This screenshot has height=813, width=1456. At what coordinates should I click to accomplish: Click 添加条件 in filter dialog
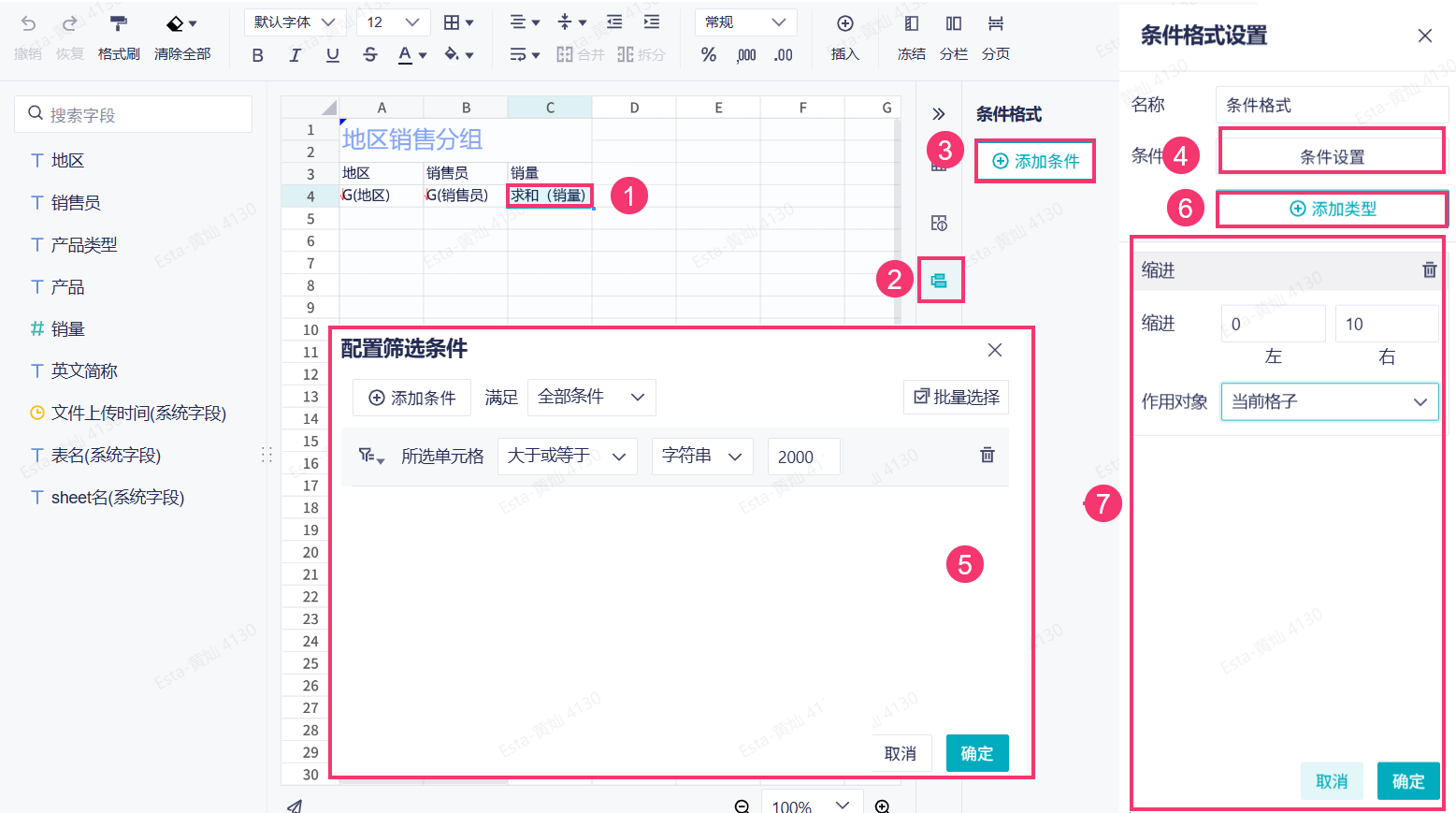(411, 398)
